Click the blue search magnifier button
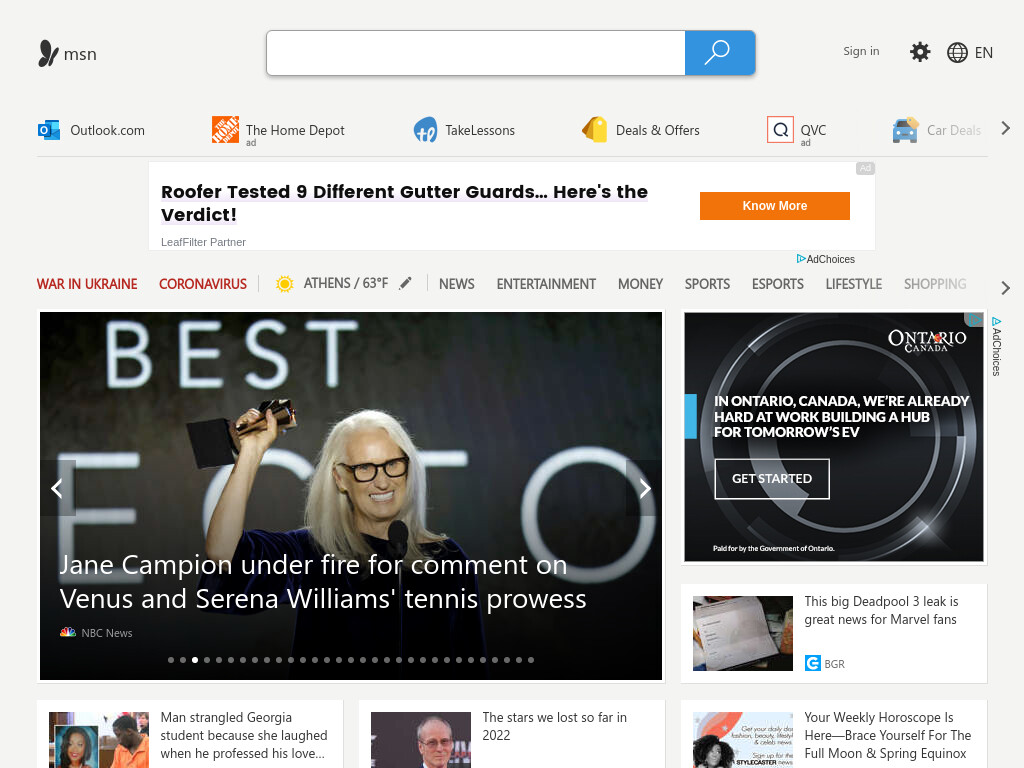 (720, 53)
